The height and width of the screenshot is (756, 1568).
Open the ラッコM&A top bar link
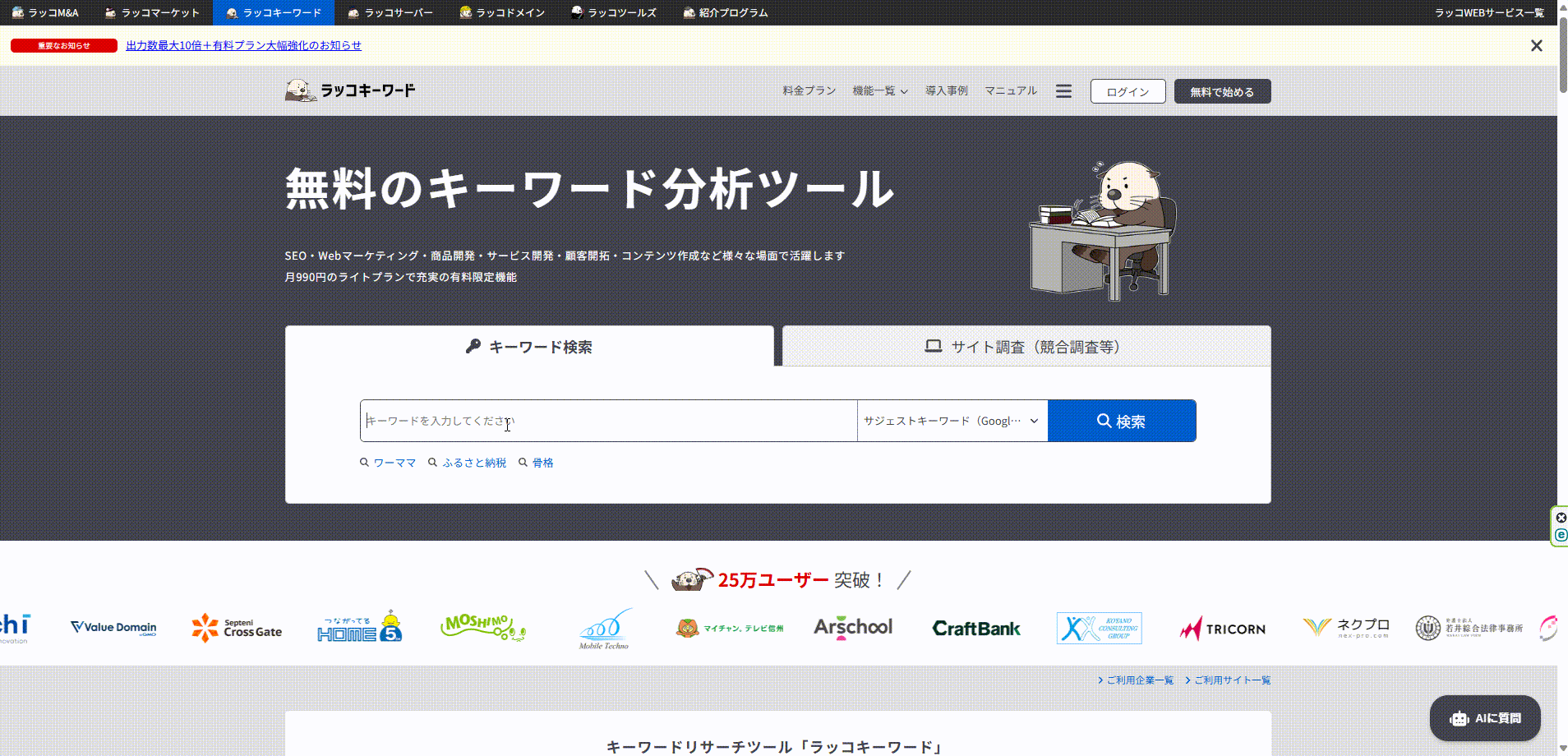click(46, 12)
